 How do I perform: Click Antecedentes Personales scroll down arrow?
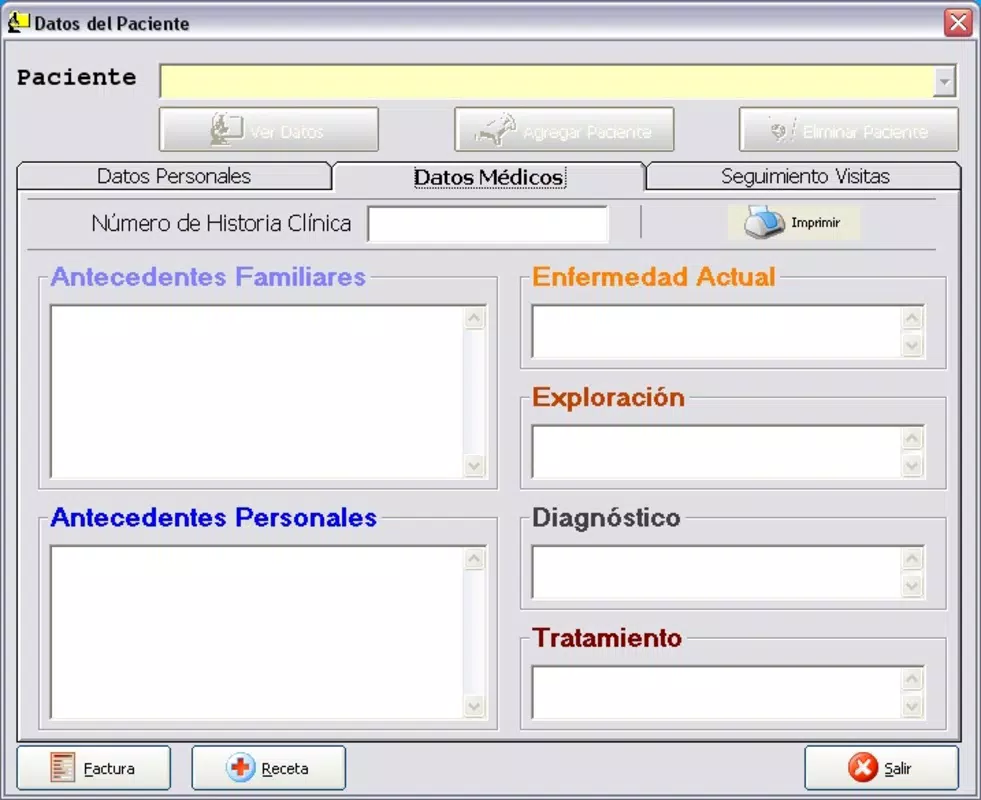[474, 706]
